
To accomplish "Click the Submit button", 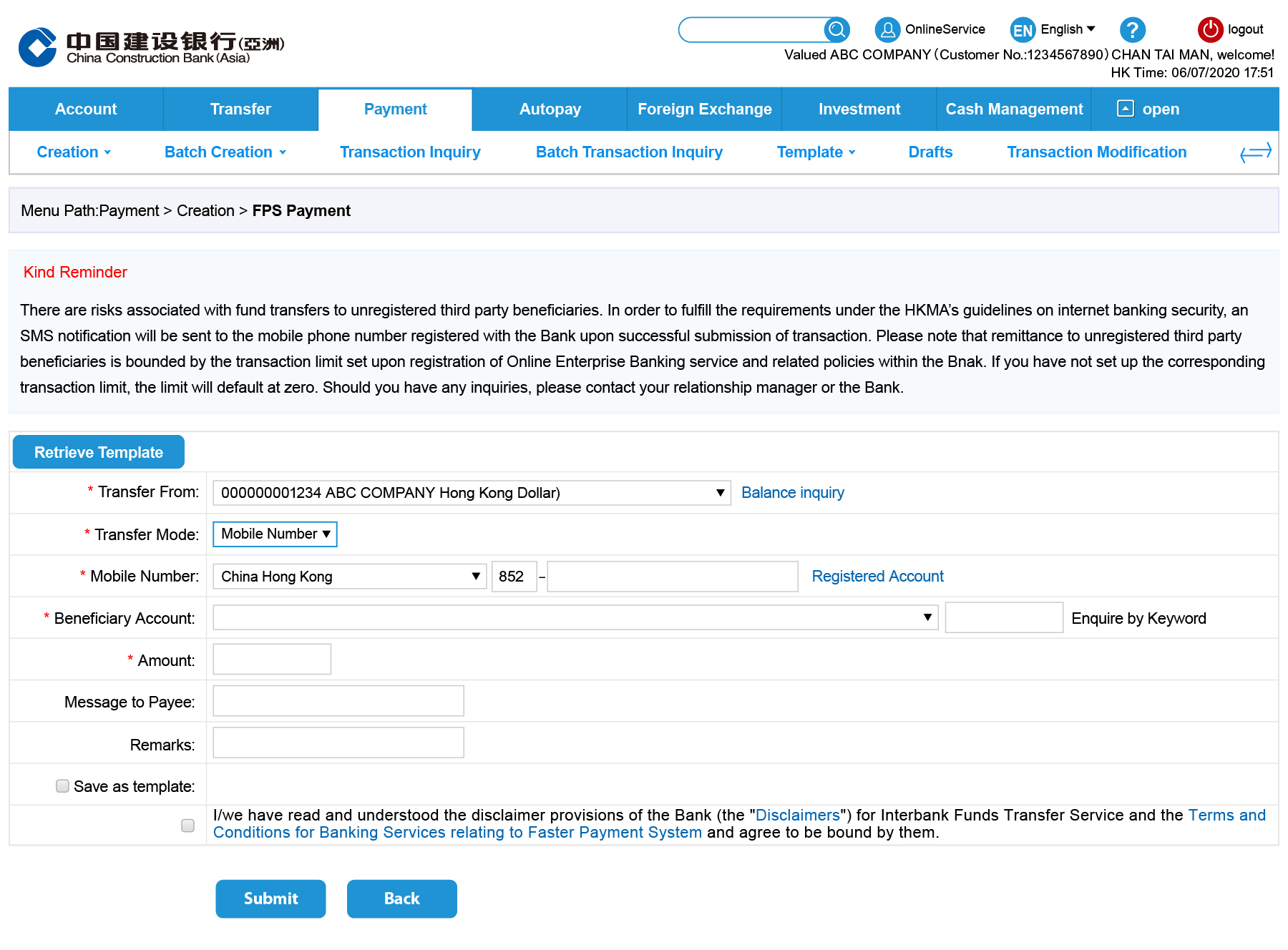I will (270, 898).
